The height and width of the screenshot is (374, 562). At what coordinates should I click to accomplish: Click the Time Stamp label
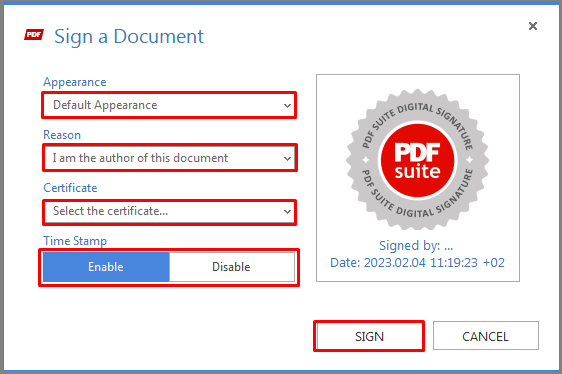[x=75, y=241]
